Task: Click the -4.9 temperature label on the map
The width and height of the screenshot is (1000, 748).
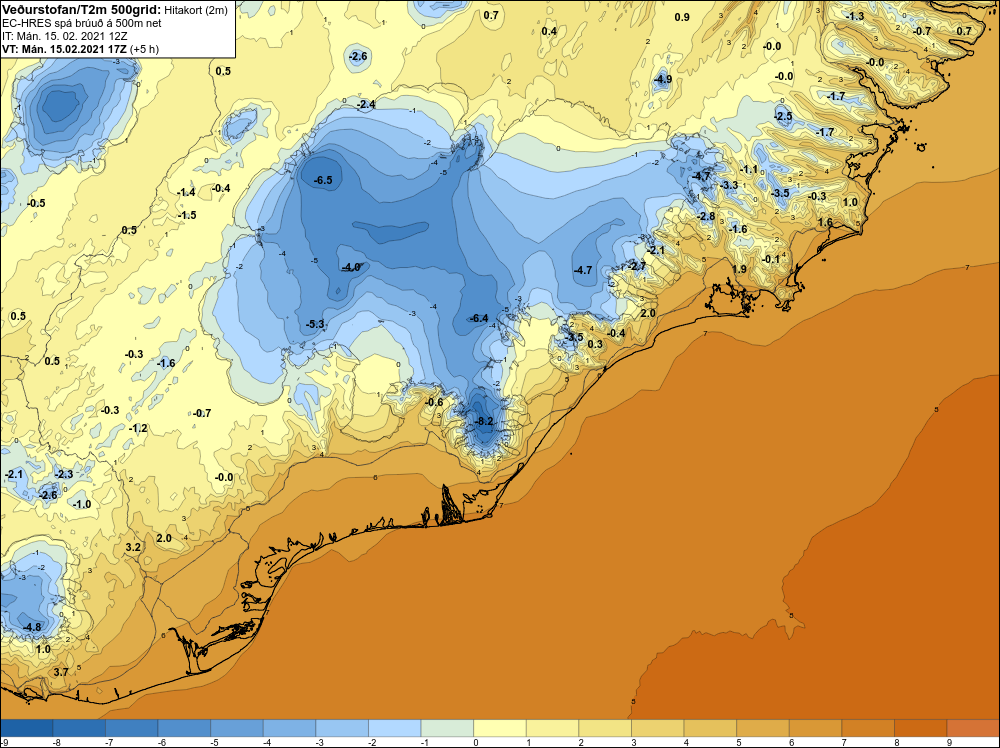Action: pos(663,80)
